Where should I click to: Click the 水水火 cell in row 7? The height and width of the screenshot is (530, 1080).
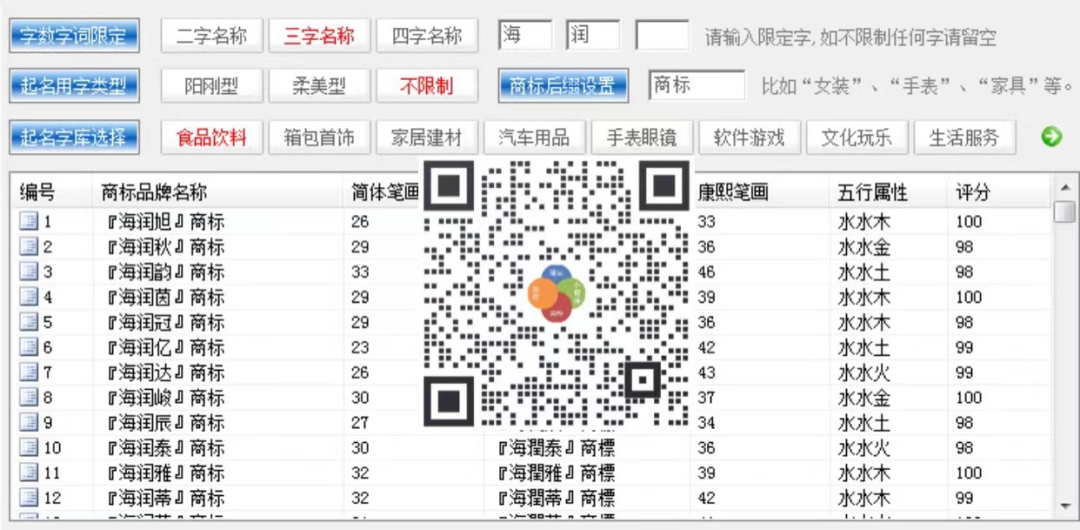(864, 373)
